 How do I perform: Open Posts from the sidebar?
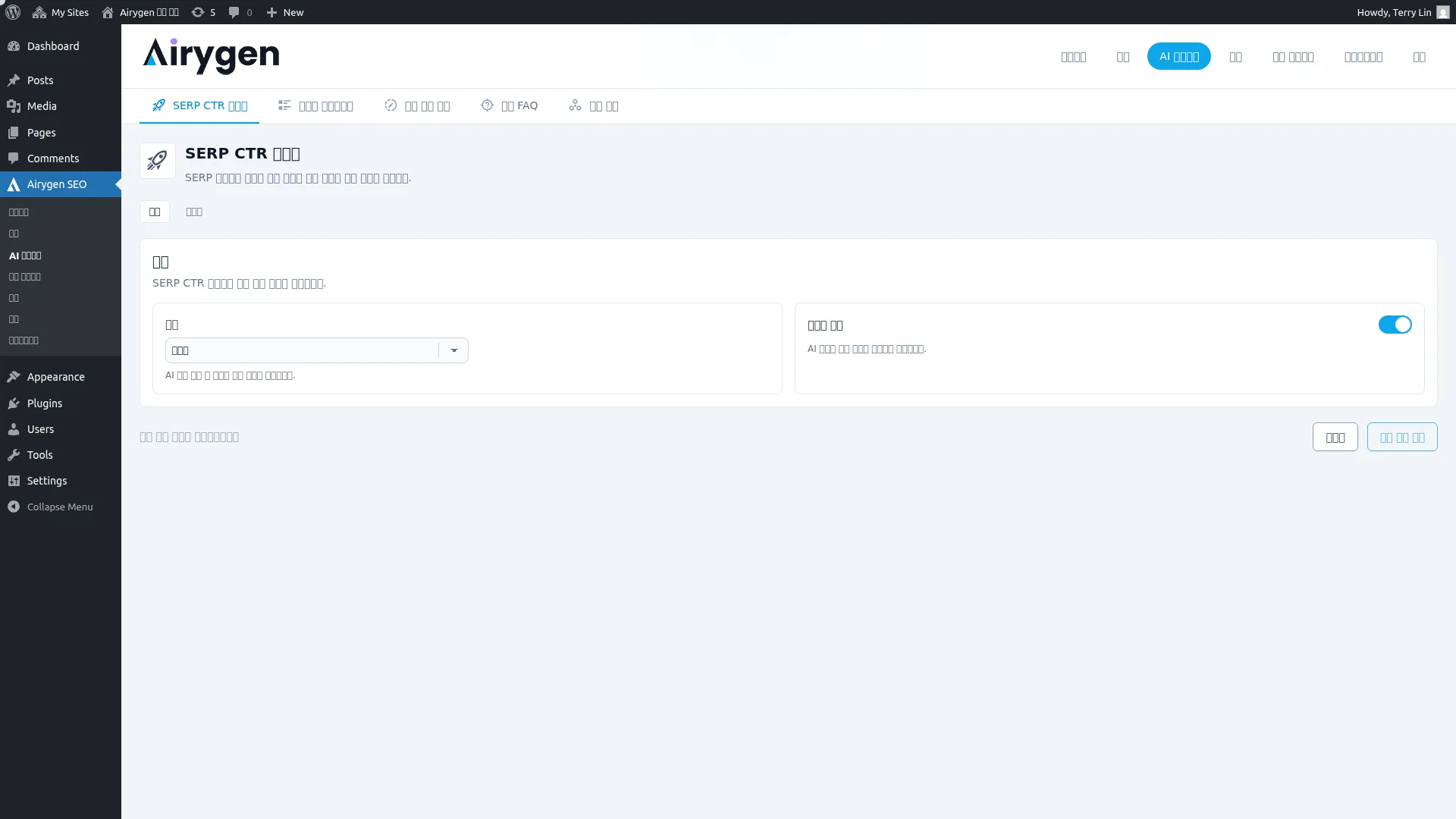coord(61,80)
